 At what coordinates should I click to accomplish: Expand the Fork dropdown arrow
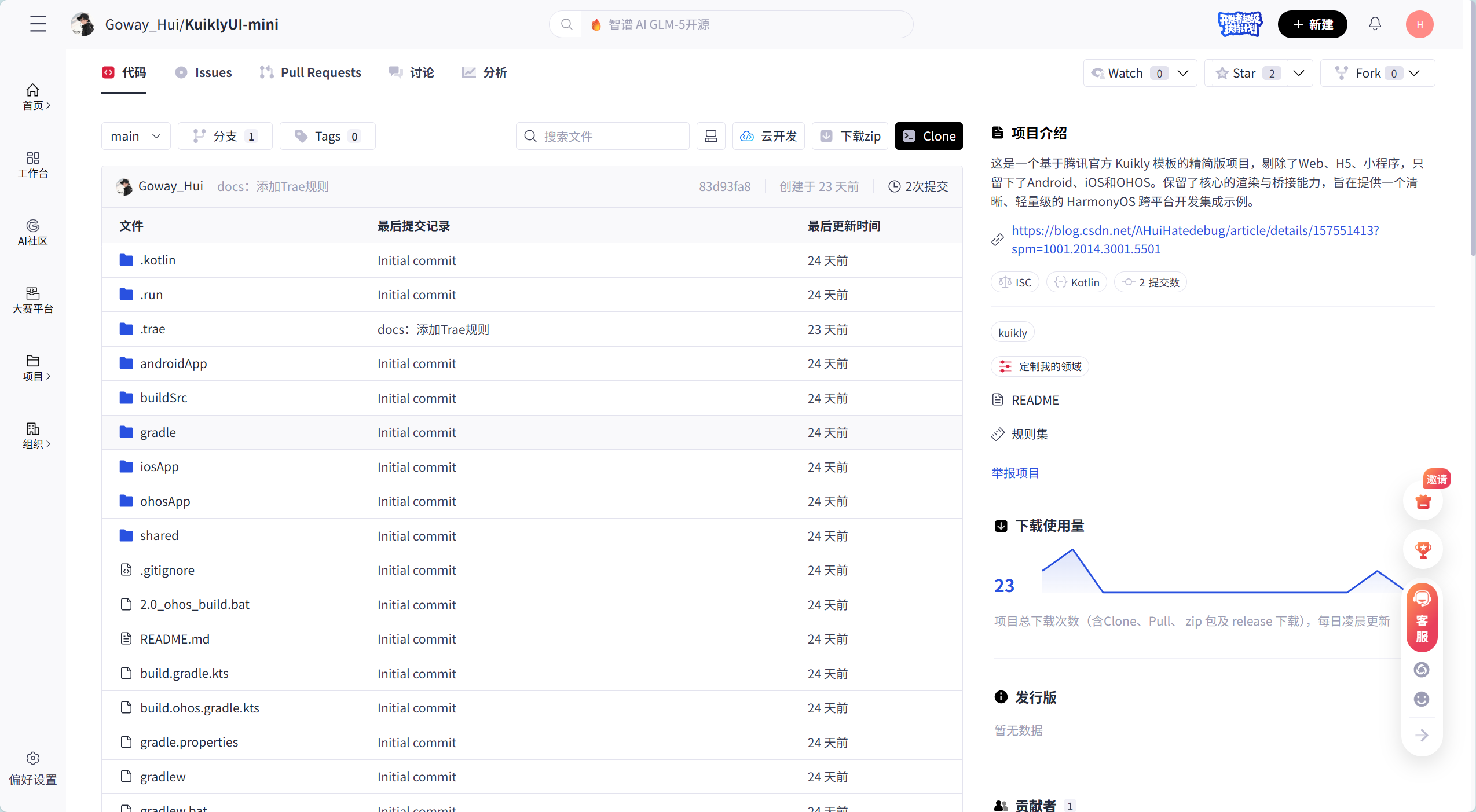coord(1415,73)
